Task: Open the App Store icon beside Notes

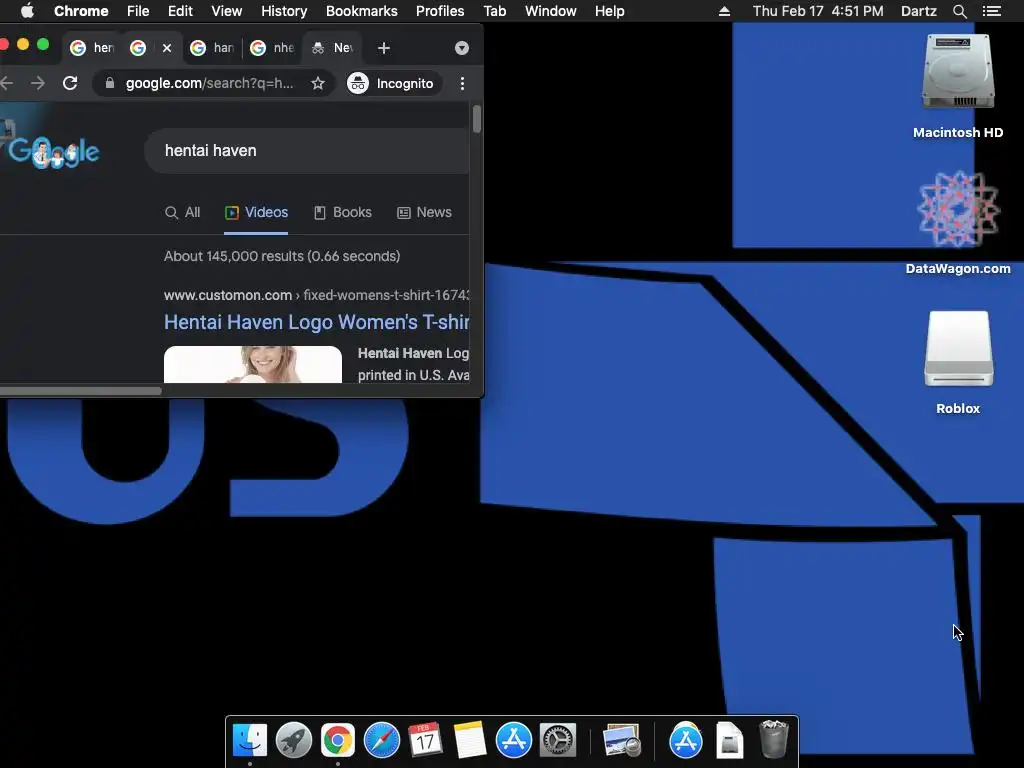Action: [513, 741]
